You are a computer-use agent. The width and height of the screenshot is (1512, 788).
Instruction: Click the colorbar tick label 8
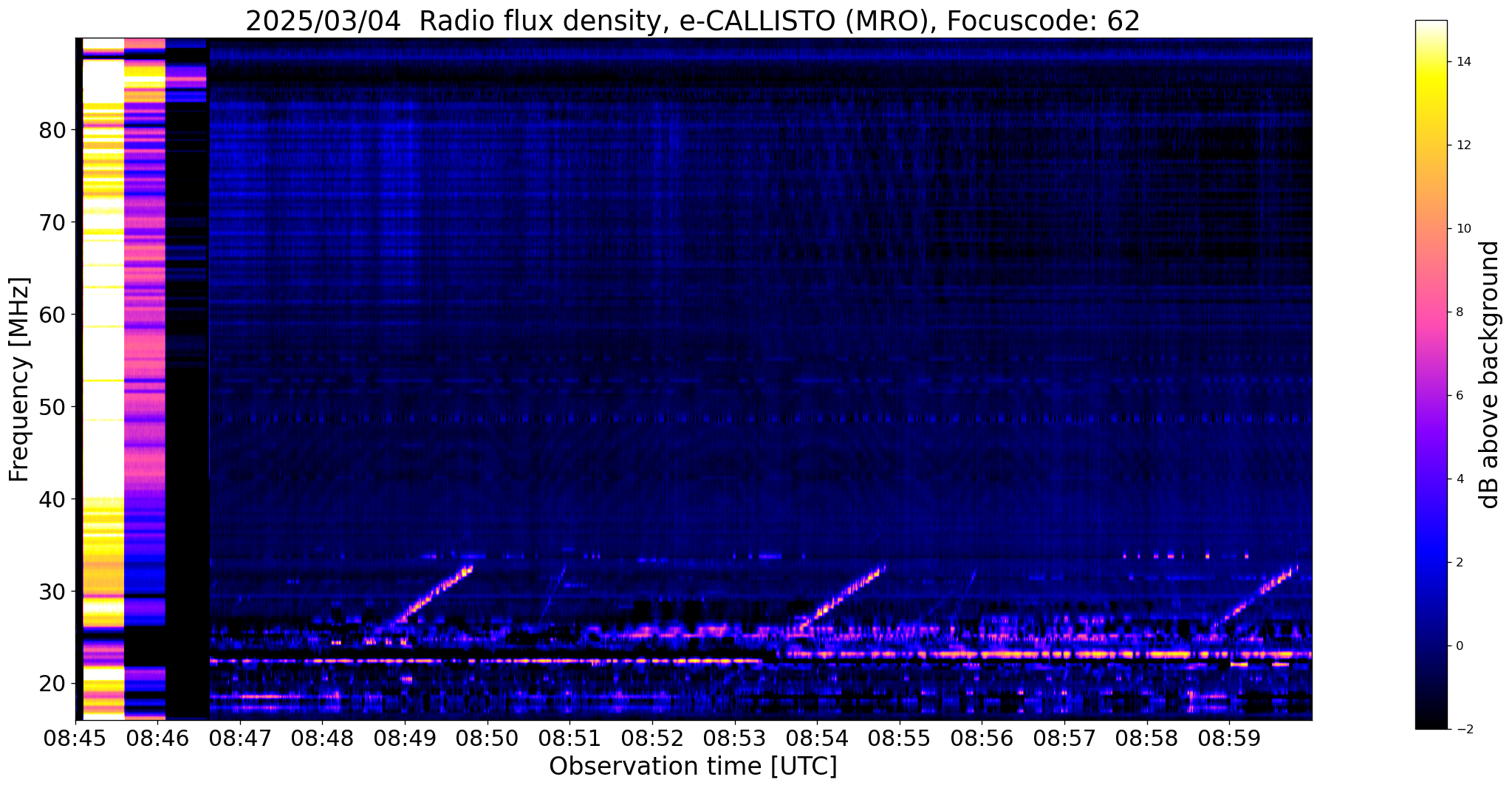click(x=1459, y=312)
